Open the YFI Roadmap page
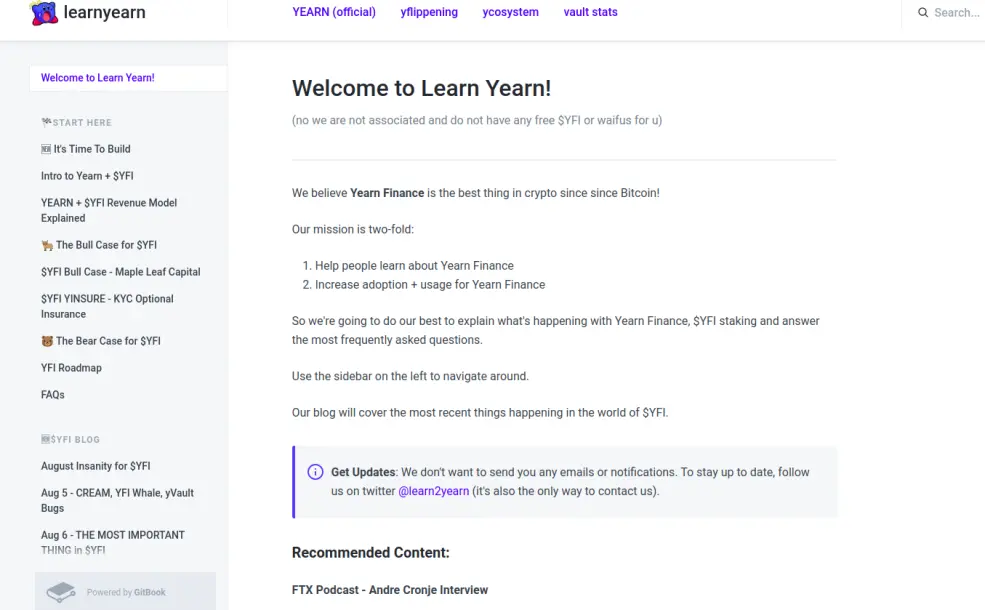This screenshot has width=985, height=610. (x=71, y=368)
